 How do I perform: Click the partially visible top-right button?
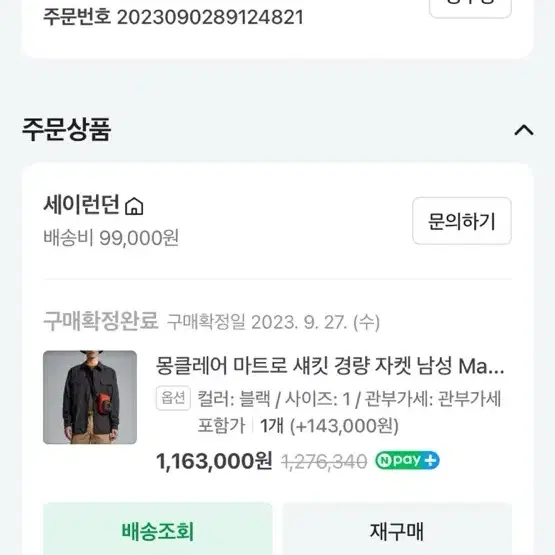point(470,8)
